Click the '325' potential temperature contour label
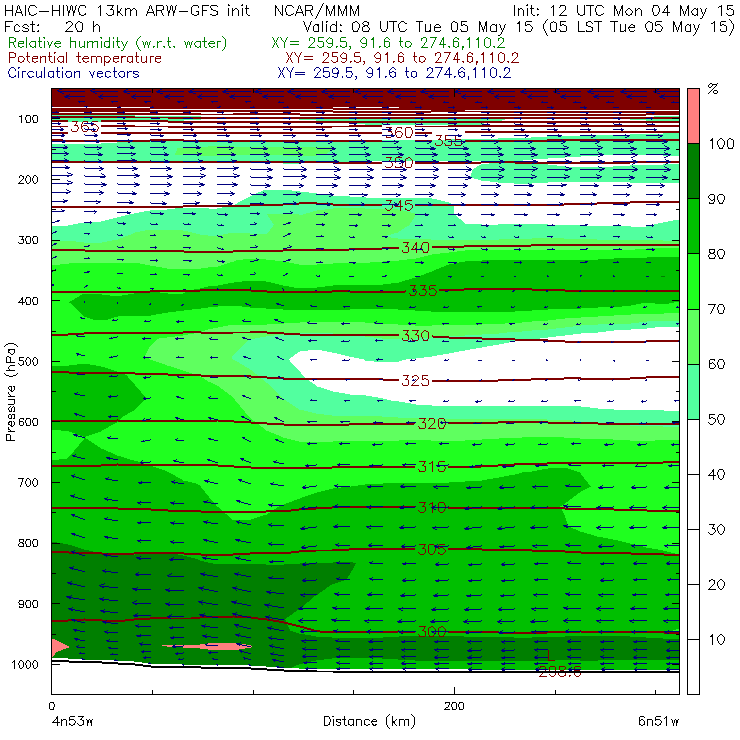740x740 pixels. click(415, 380)
